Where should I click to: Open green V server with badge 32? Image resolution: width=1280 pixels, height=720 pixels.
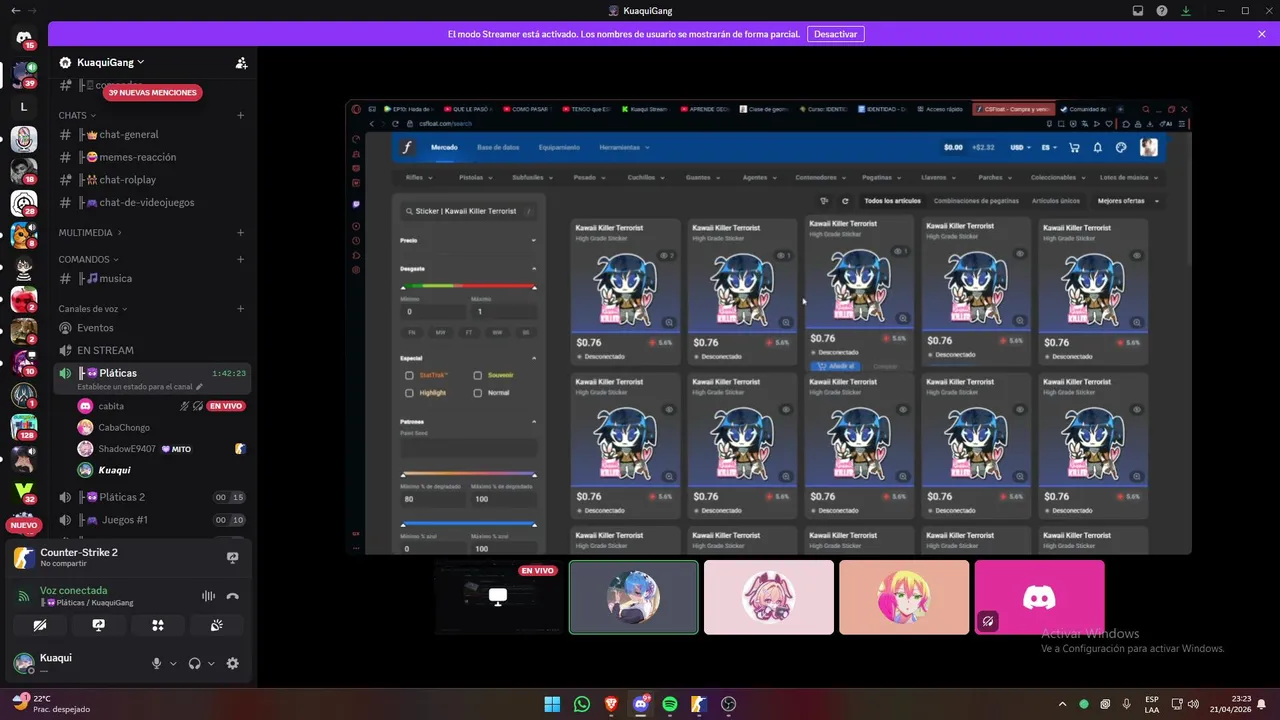click(24, 491)
